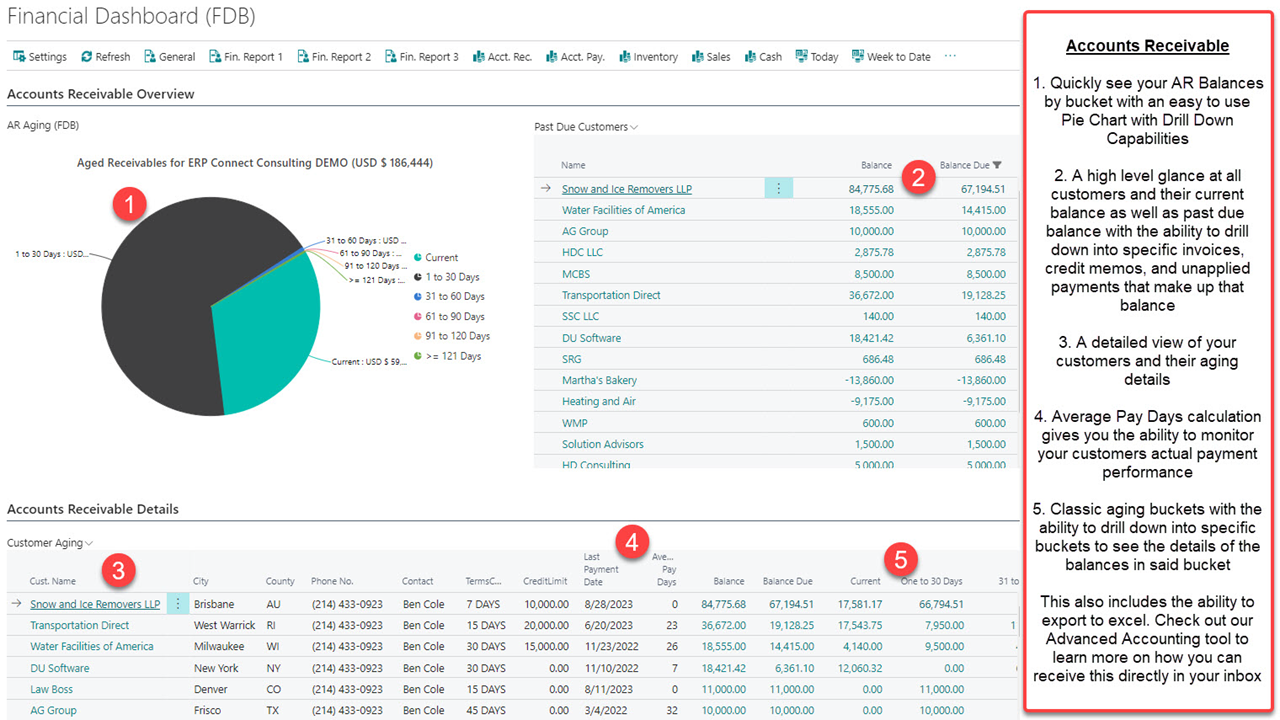This screenshot has height=720, width=1280.
Task: Open Transportation Direct in Past Due list
Action: coord(611,295)
